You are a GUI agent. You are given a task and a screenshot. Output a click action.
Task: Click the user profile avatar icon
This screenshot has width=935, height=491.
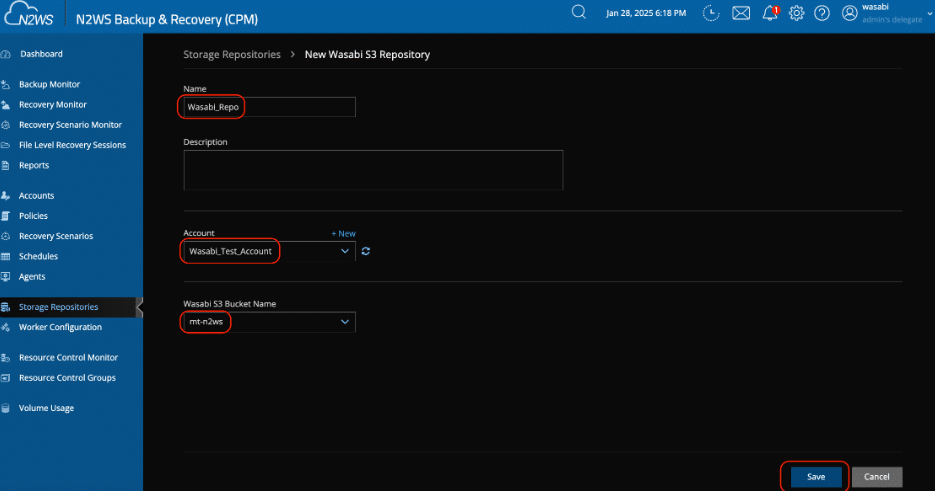849,13
